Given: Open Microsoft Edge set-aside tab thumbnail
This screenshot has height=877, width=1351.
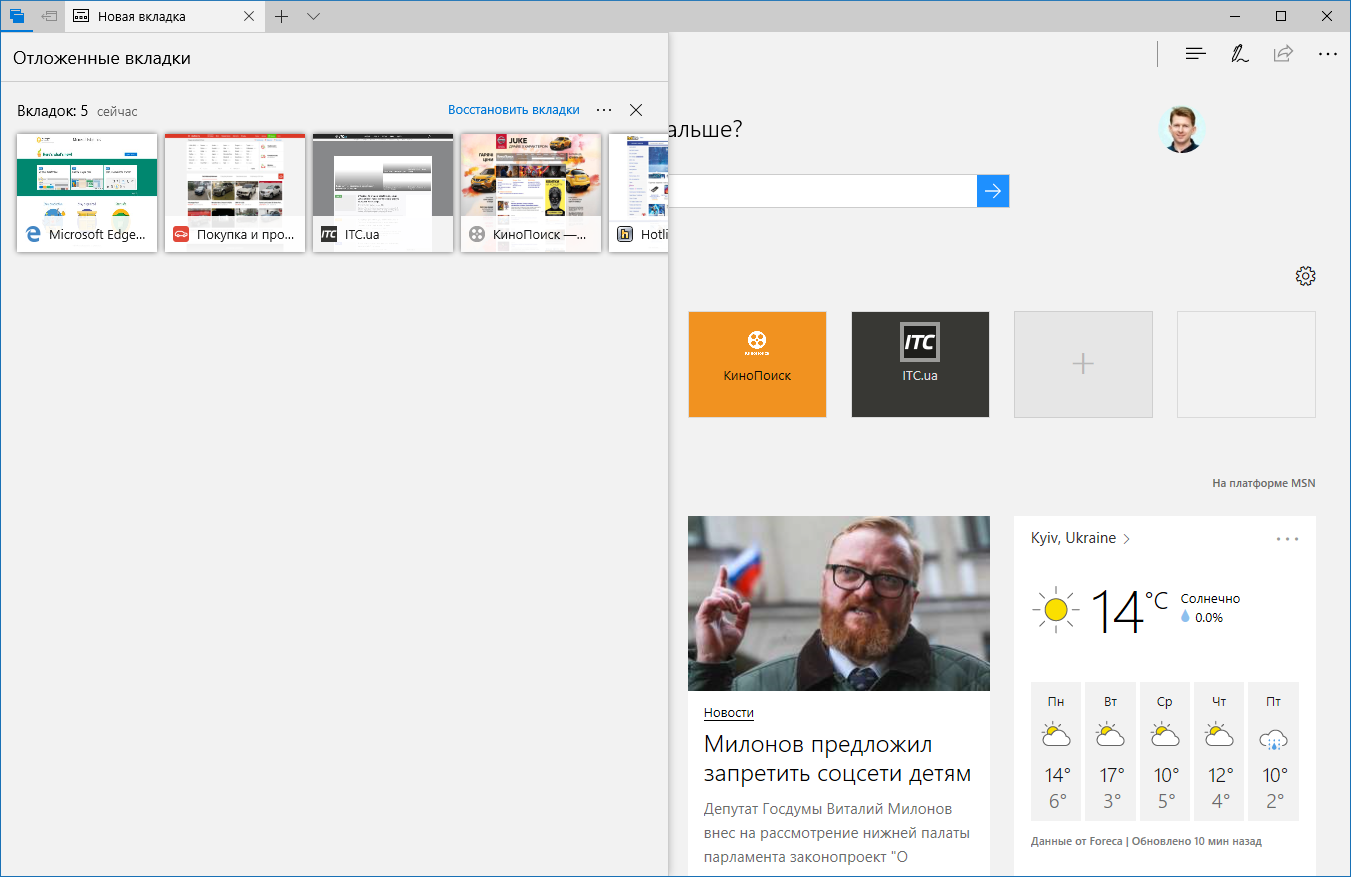Looking at the screenshot, I should point(87,192).
